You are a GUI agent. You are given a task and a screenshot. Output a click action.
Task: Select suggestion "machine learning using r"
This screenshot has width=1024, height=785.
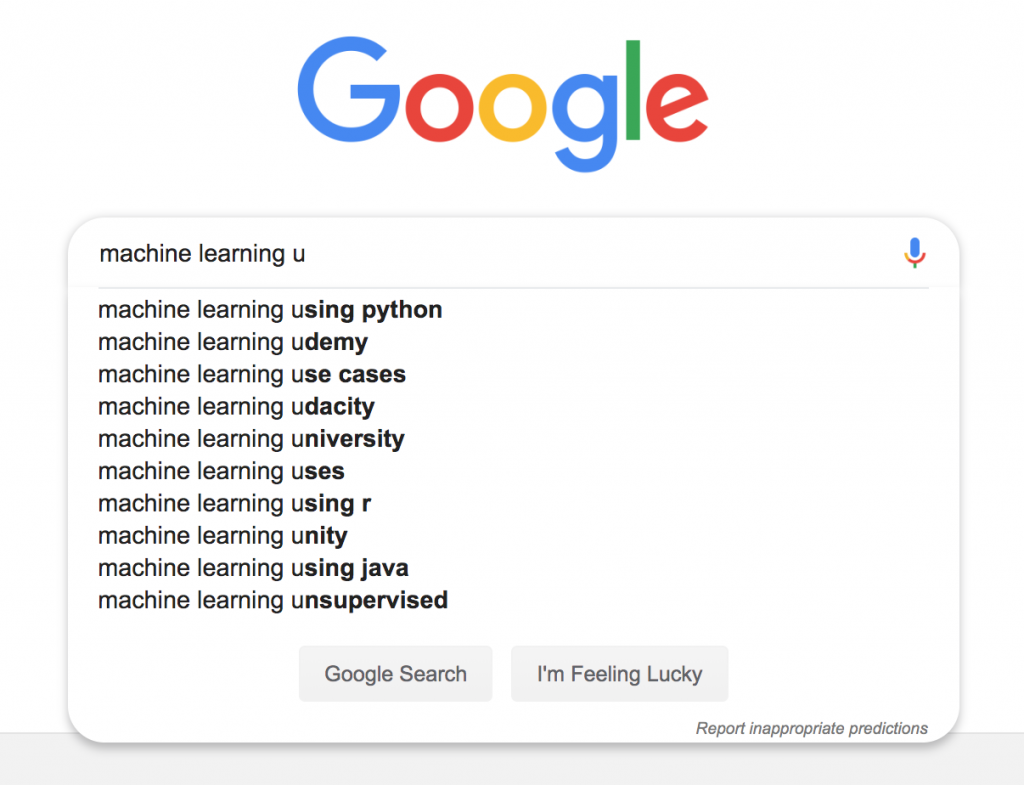tap(235, 503)
